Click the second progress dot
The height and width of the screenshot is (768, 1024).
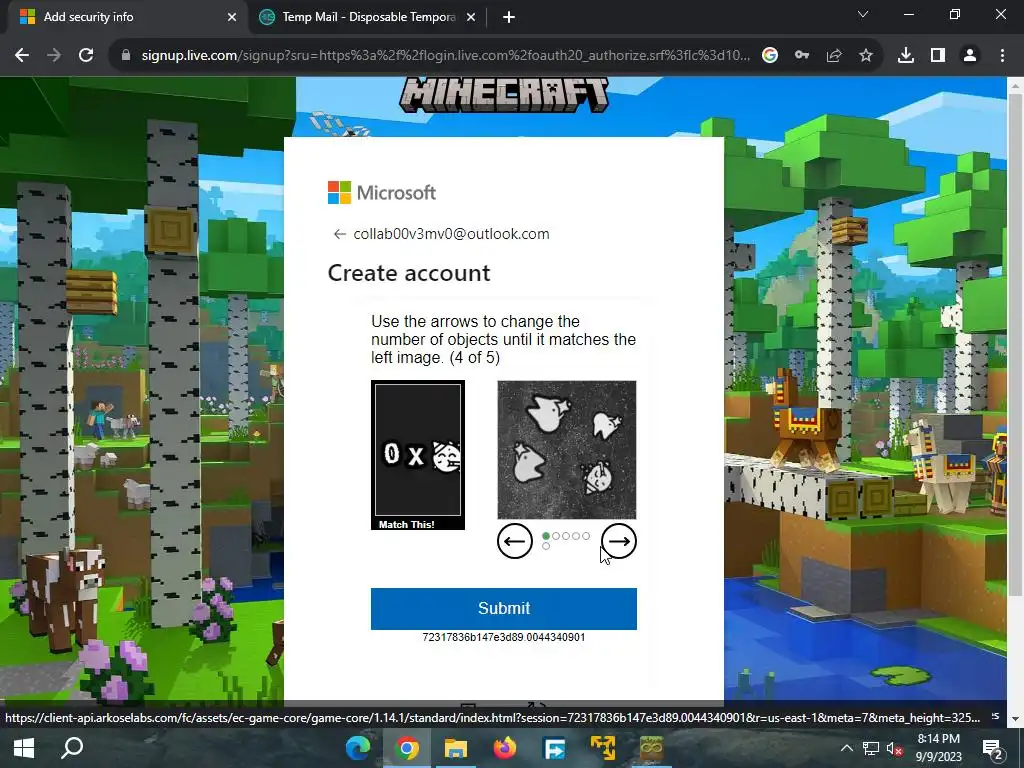[556, 536]
